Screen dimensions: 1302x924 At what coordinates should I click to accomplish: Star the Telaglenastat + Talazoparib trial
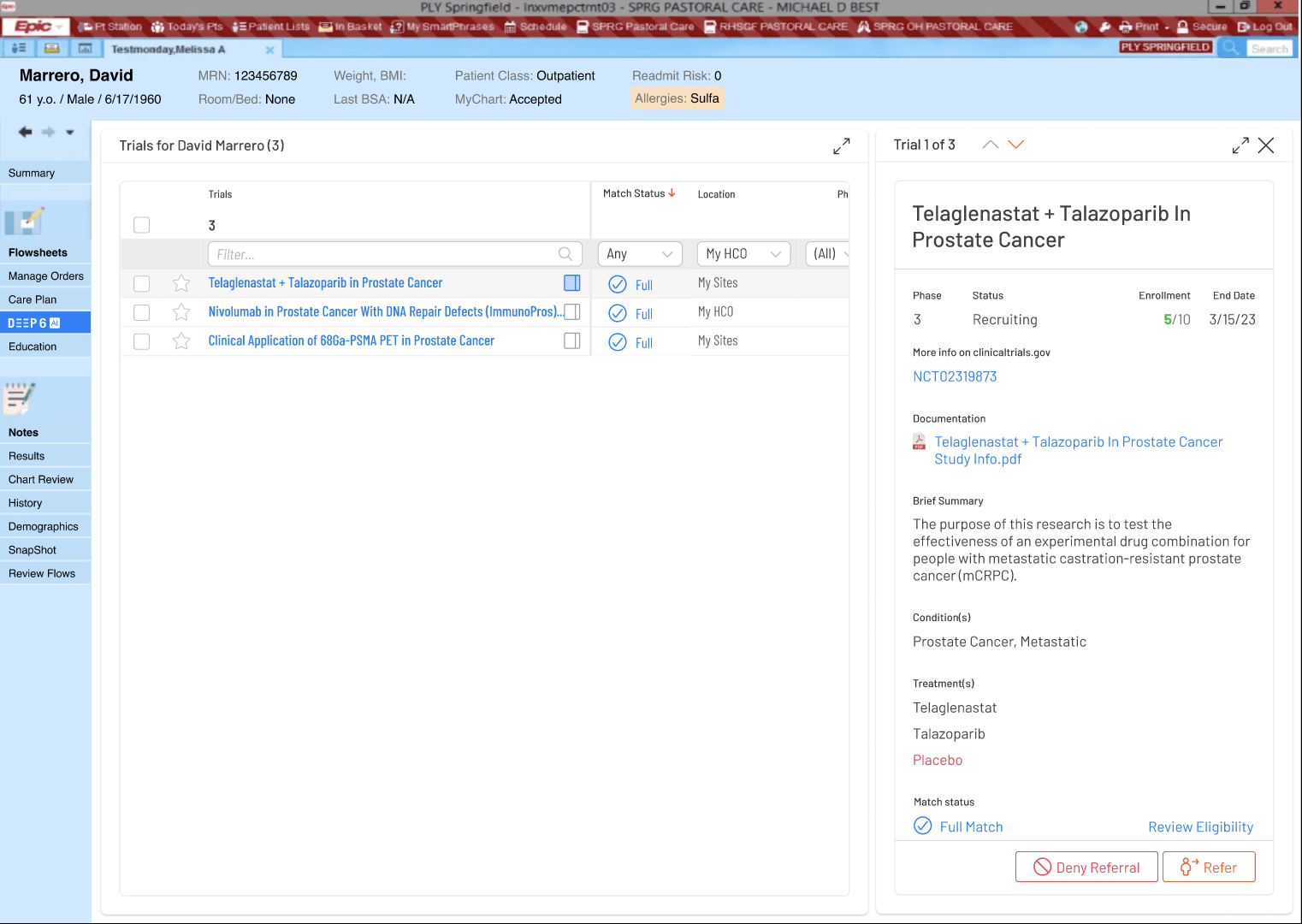[181, 283]
